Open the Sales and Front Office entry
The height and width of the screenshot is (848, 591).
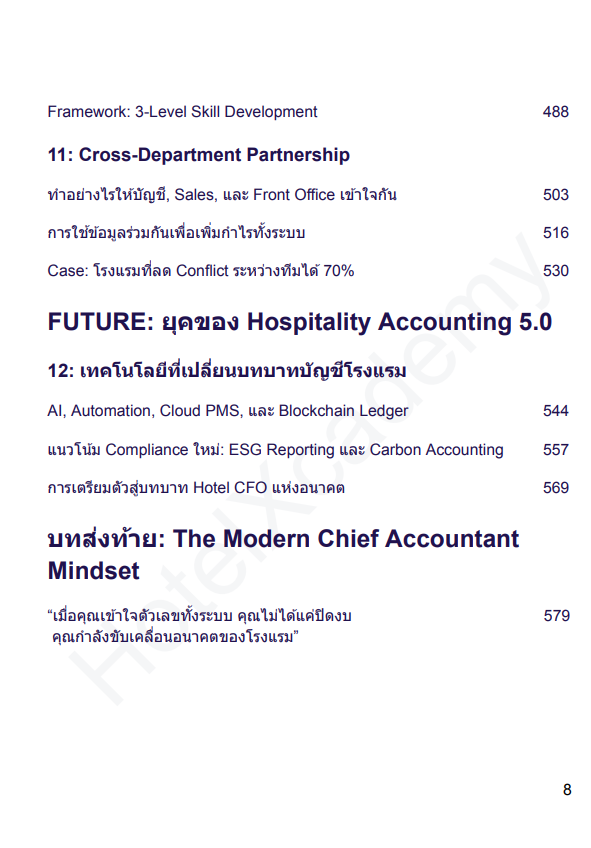pos(222,195)
